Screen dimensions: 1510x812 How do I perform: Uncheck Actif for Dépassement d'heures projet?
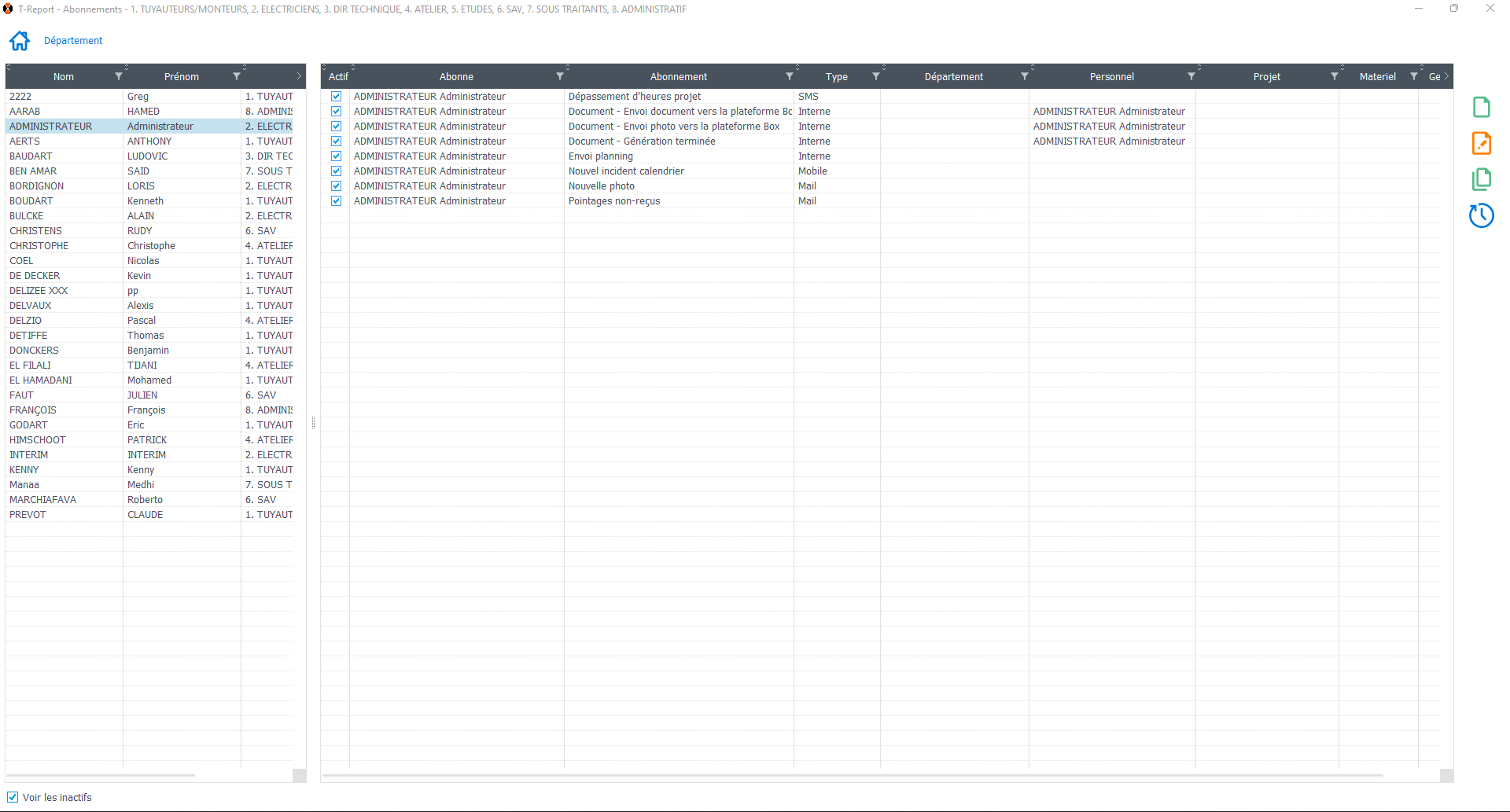click(336, 97)
